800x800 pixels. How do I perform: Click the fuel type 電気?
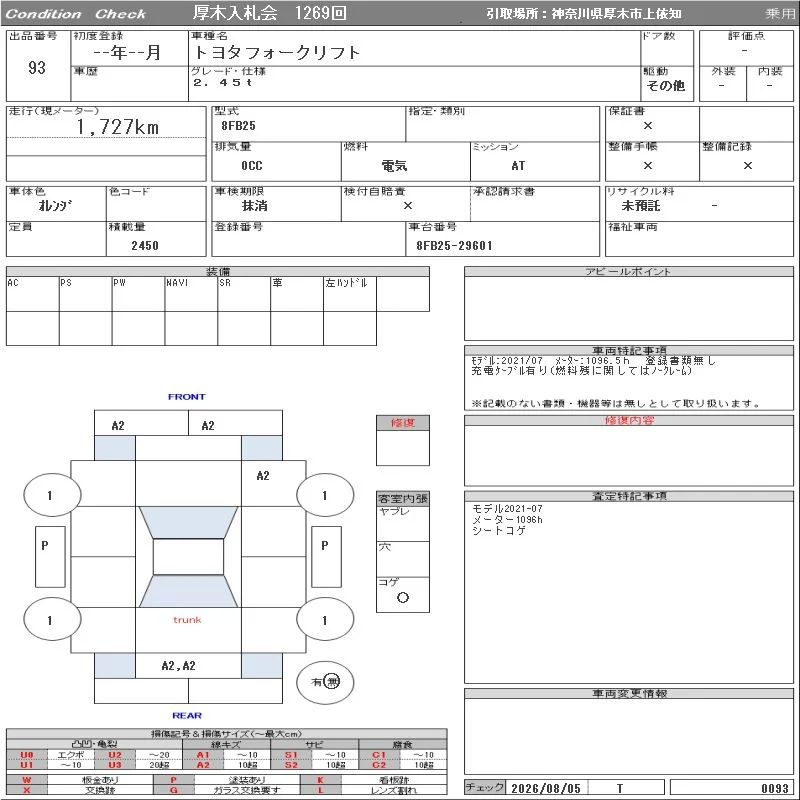point(394,166)
